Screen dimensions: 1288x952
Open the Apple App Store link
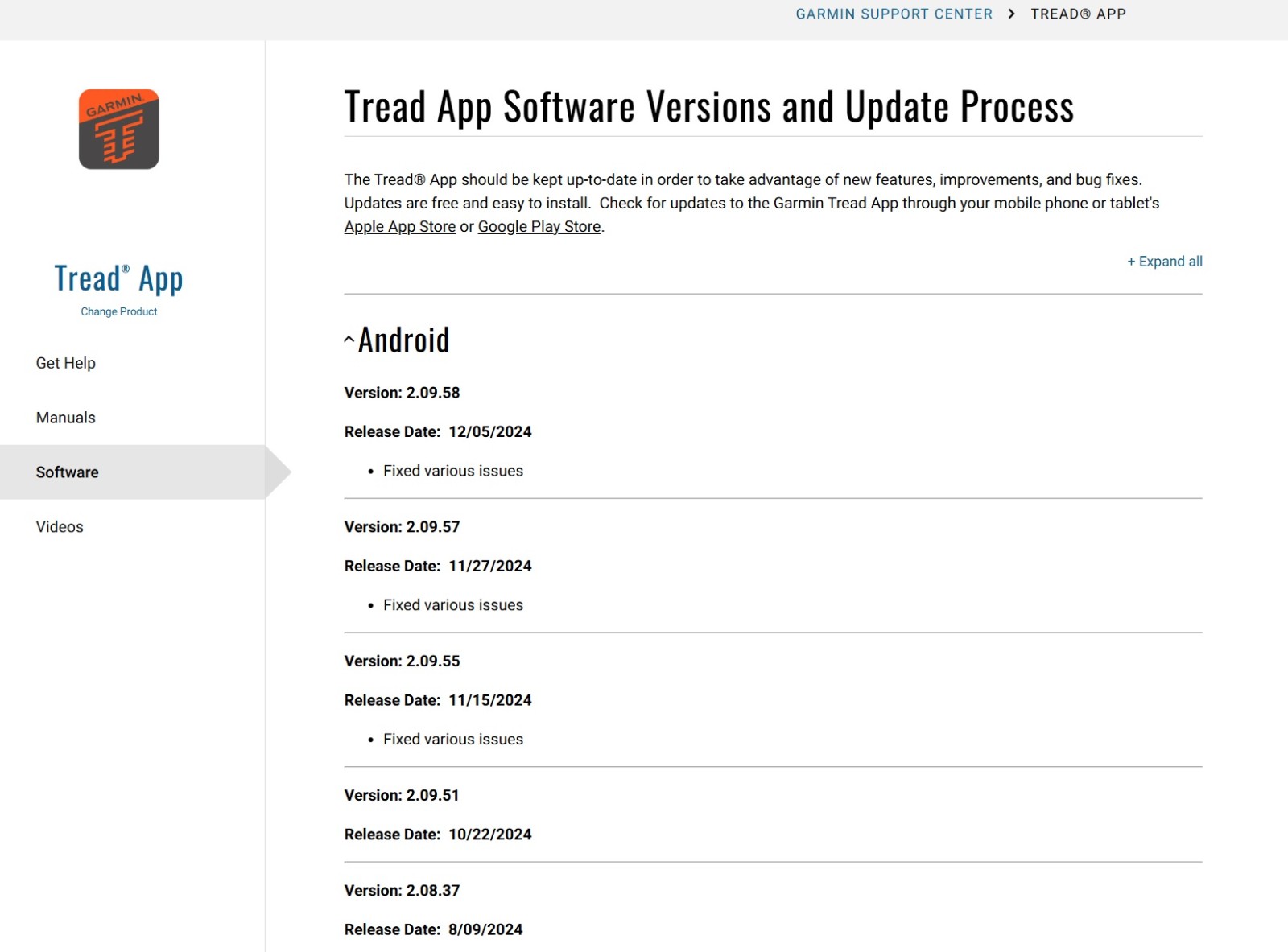pos(400,227)
